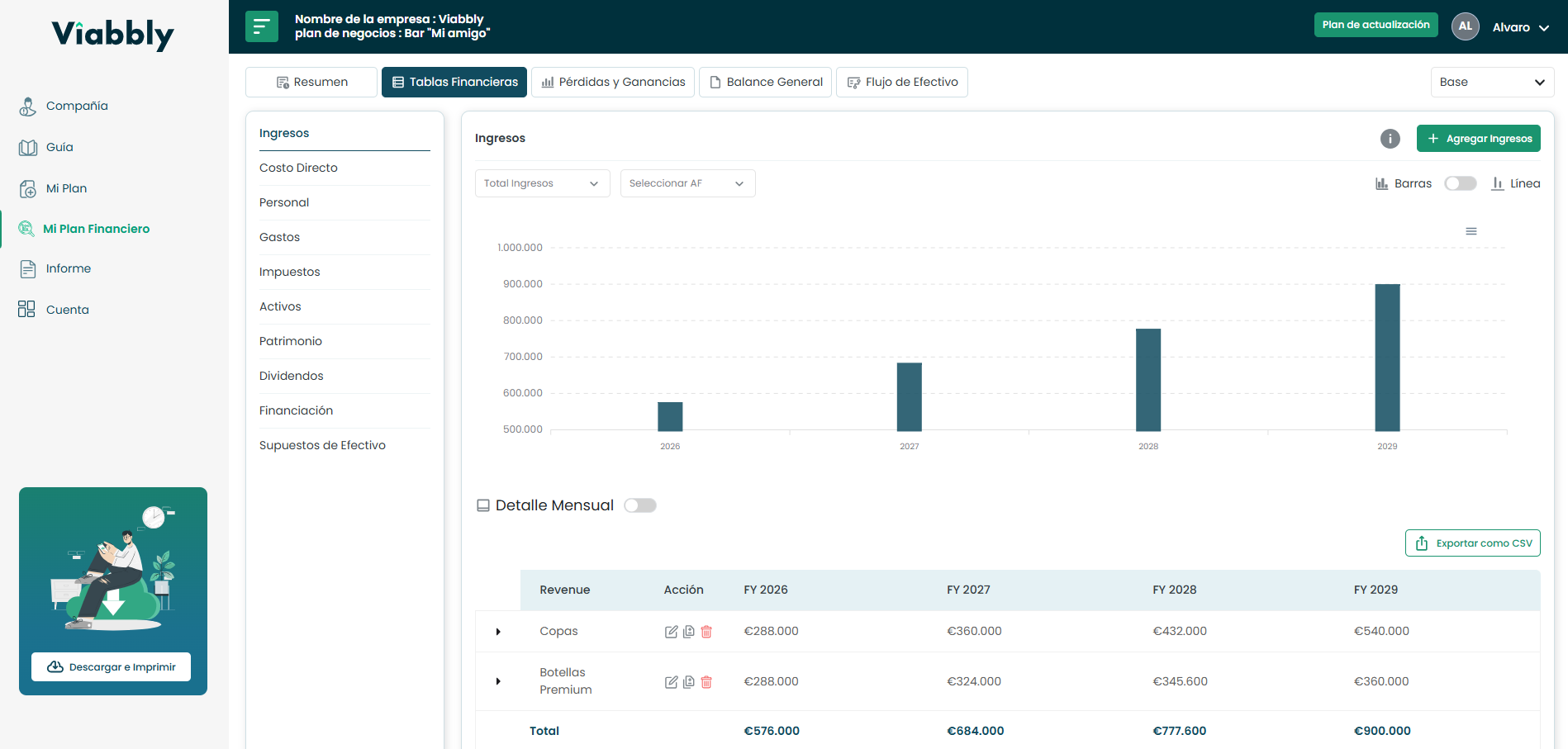Screen dimensions: 1568x749
Task: Click the 2029 revenue bar in chart
Action: tap(1387, 357)
